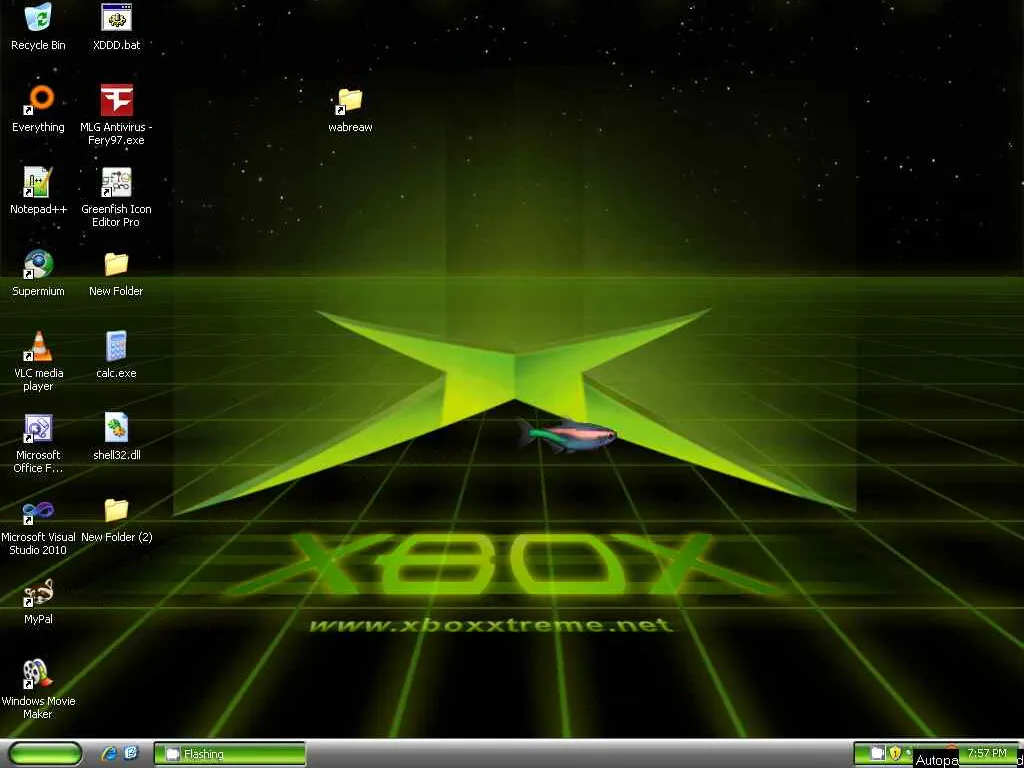The width and height of the screenshot is (1024, 768).
Task: Launch Internet Explorer from Quick Launch
Action: click(109, 754)
